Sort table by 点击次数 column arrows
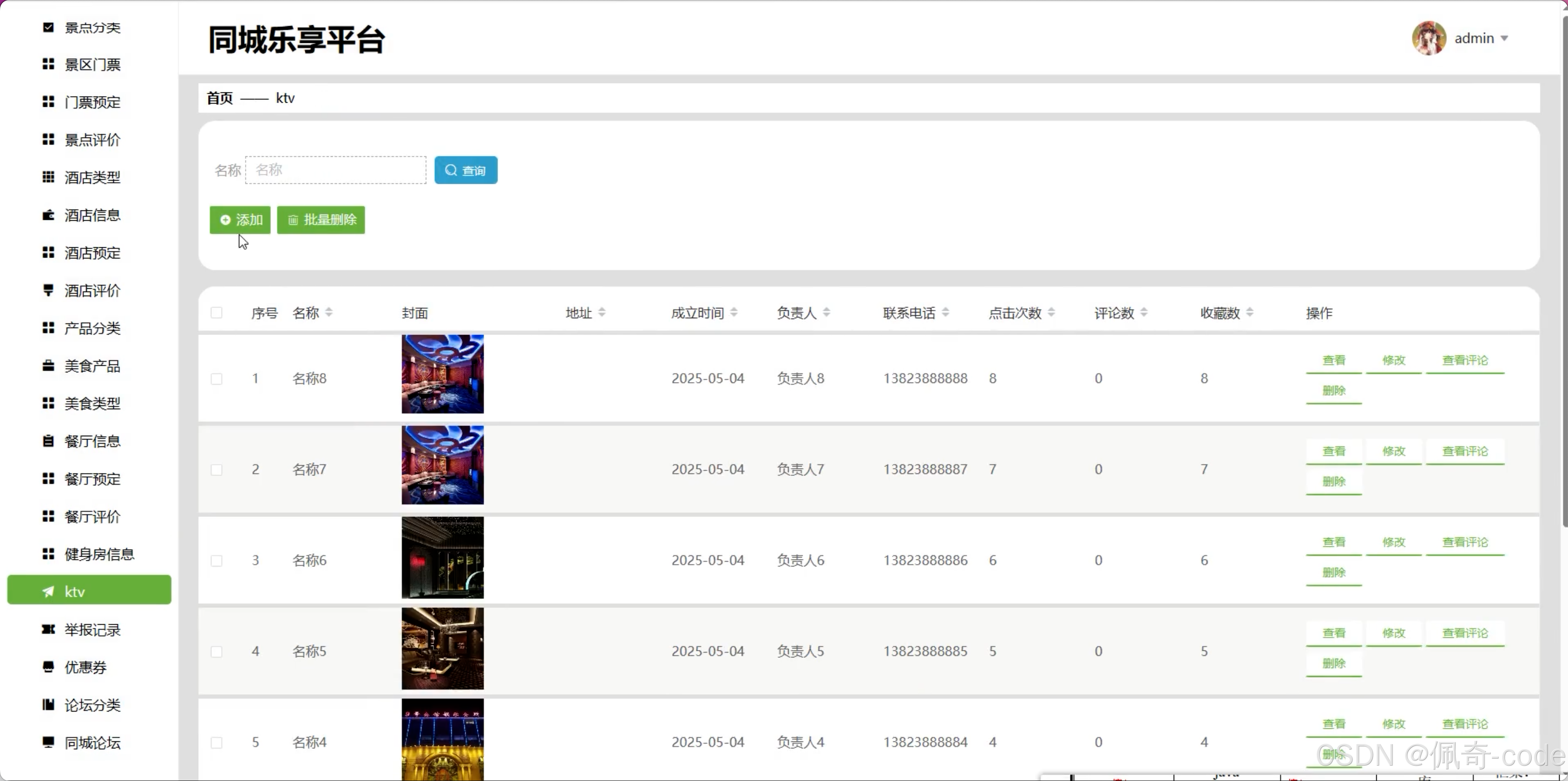Screen dimensions: 1568x781 coord(1051,313)
